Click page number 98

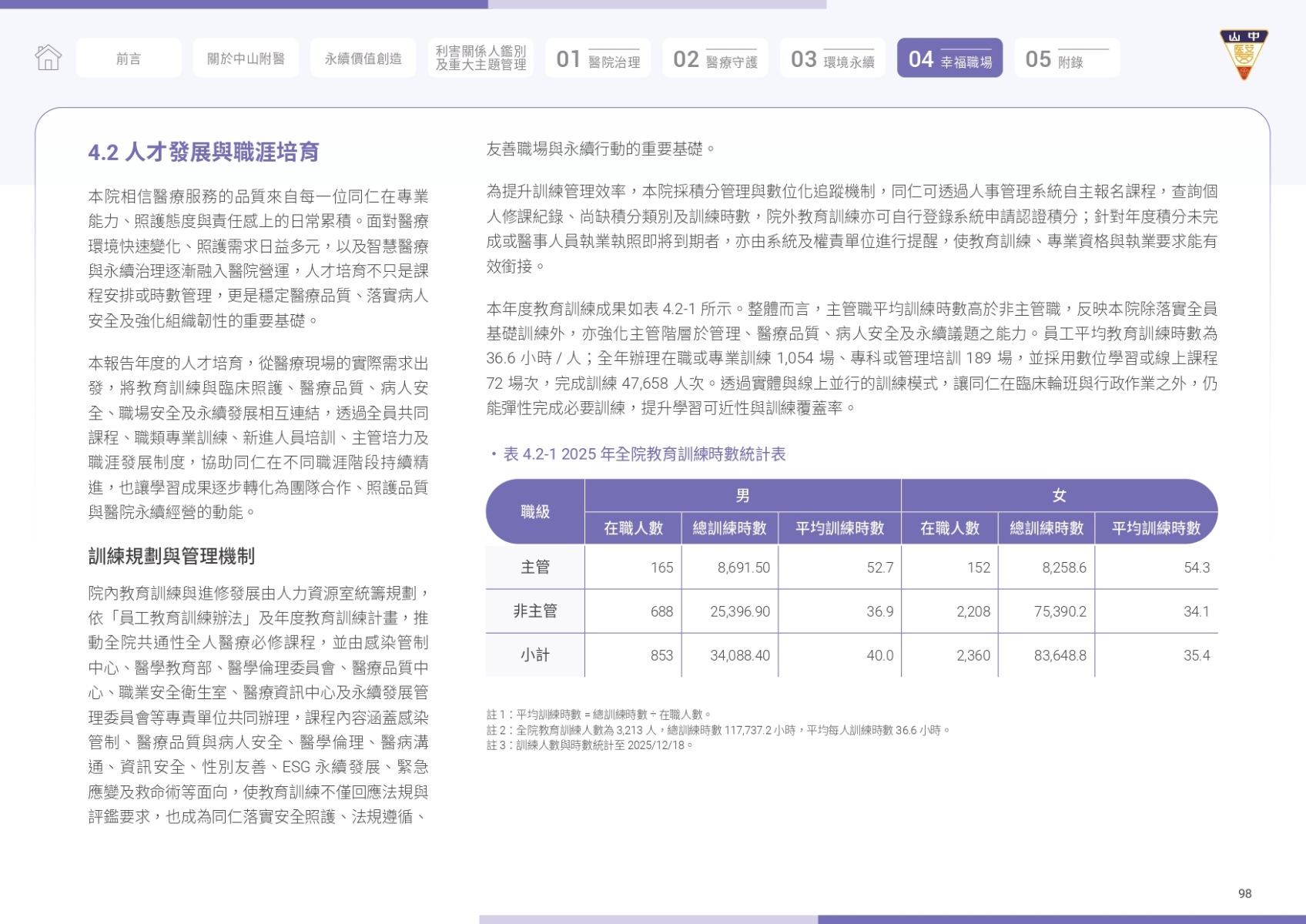pos(1245,893)
